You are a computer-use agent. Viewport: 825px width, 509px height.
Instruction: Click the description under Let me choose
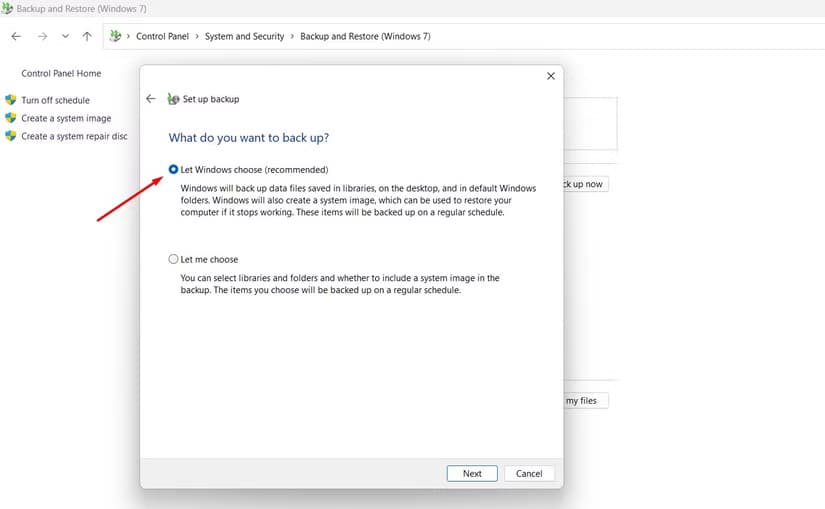[x=340, y=284]
